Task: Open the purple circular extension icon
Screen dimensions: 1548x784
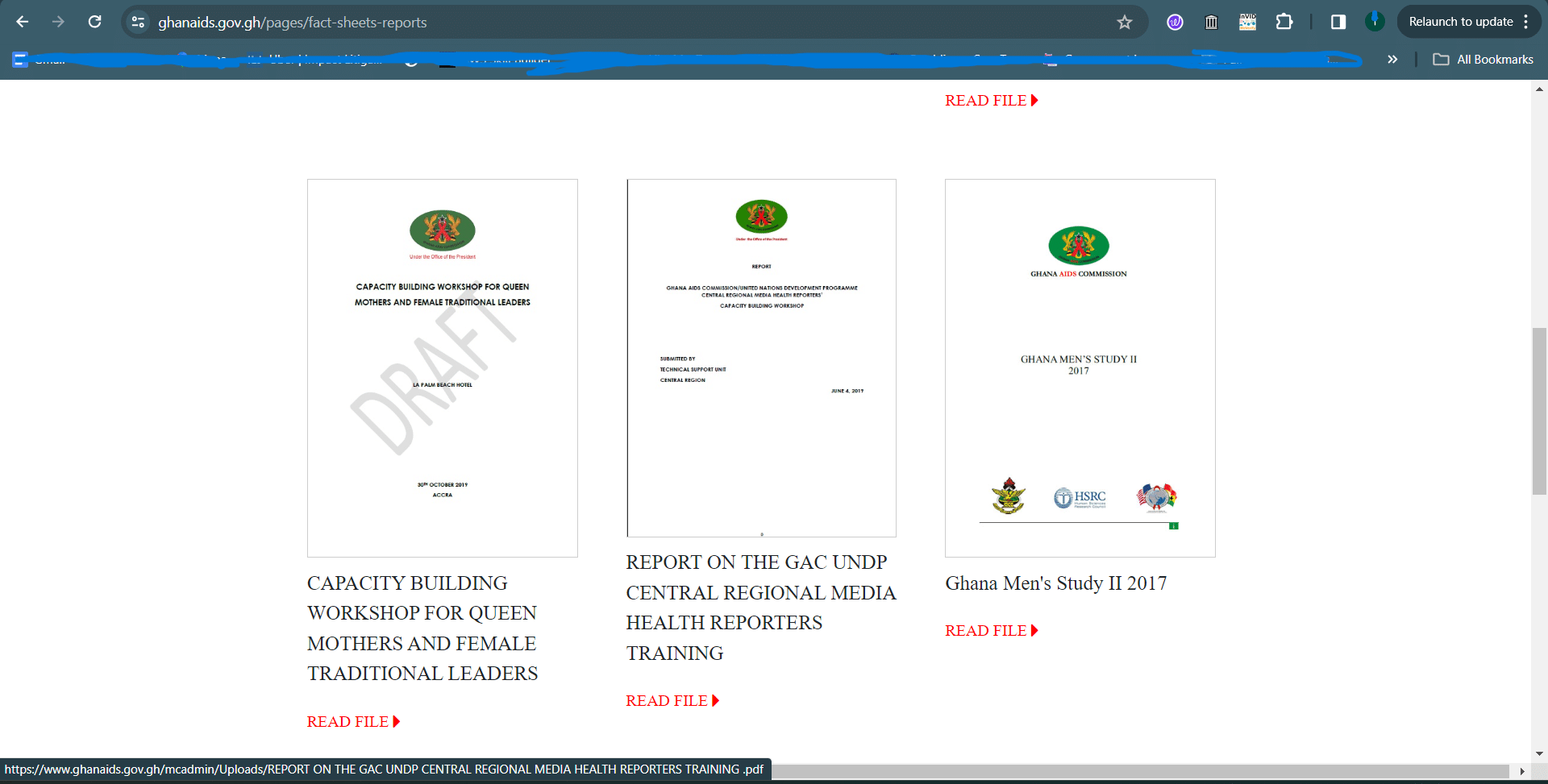Action: click(x=1175, y=23)
